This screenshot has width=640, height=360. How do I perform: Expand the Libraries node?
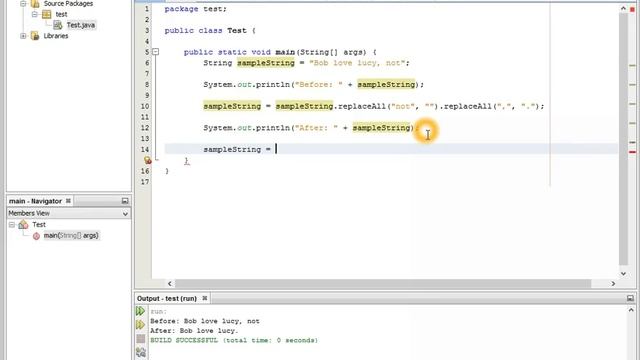23,36
